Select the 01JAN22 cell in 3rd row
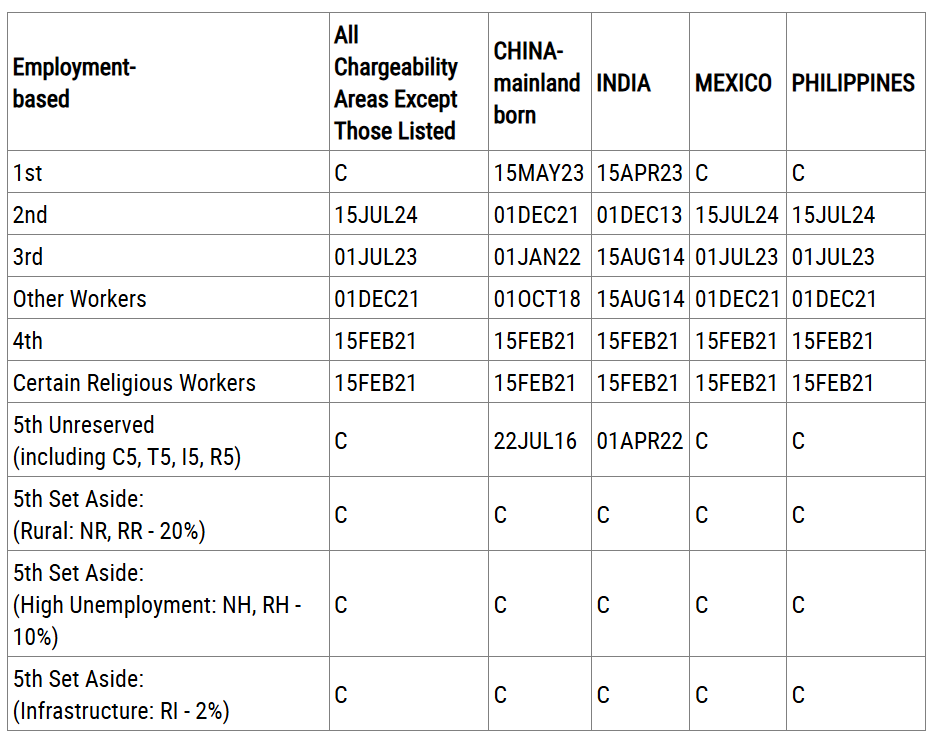 [x=537, y=257]
